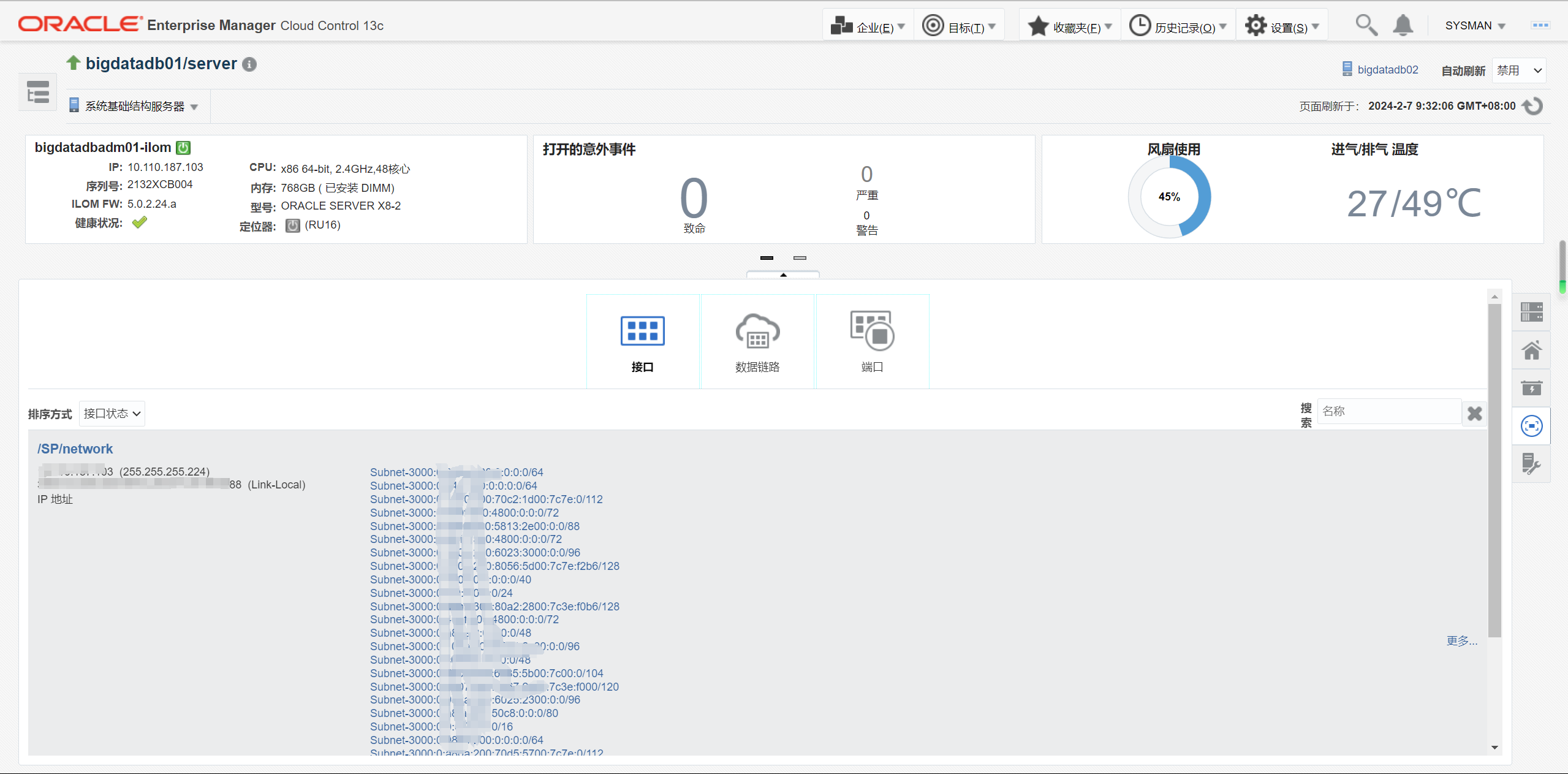Screen dimensions: 1568x774
Task: Click subnet ending 8056:5d00:7c7e:f2b6/128
Action: [494, 566]
